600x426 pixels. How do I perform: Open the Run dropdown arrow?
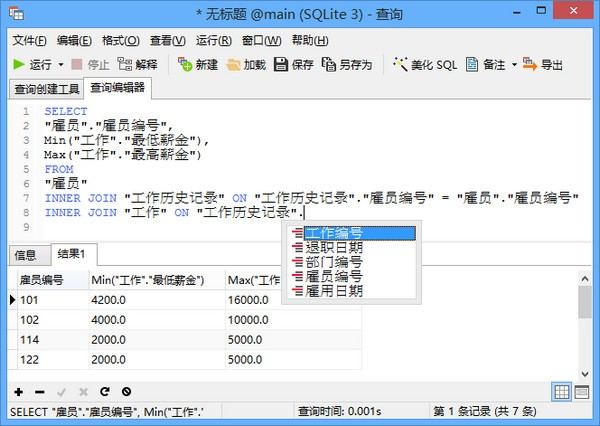point(60,64)
